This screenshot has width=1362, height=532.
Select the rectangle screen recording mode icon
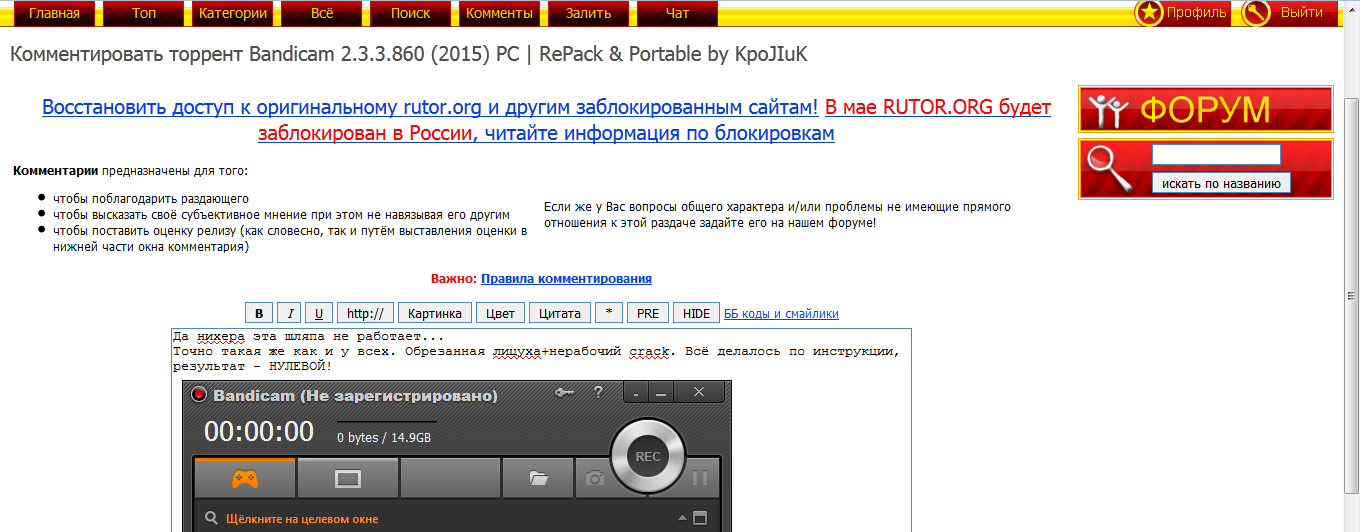pyautogui.click(x=347, y=479)
